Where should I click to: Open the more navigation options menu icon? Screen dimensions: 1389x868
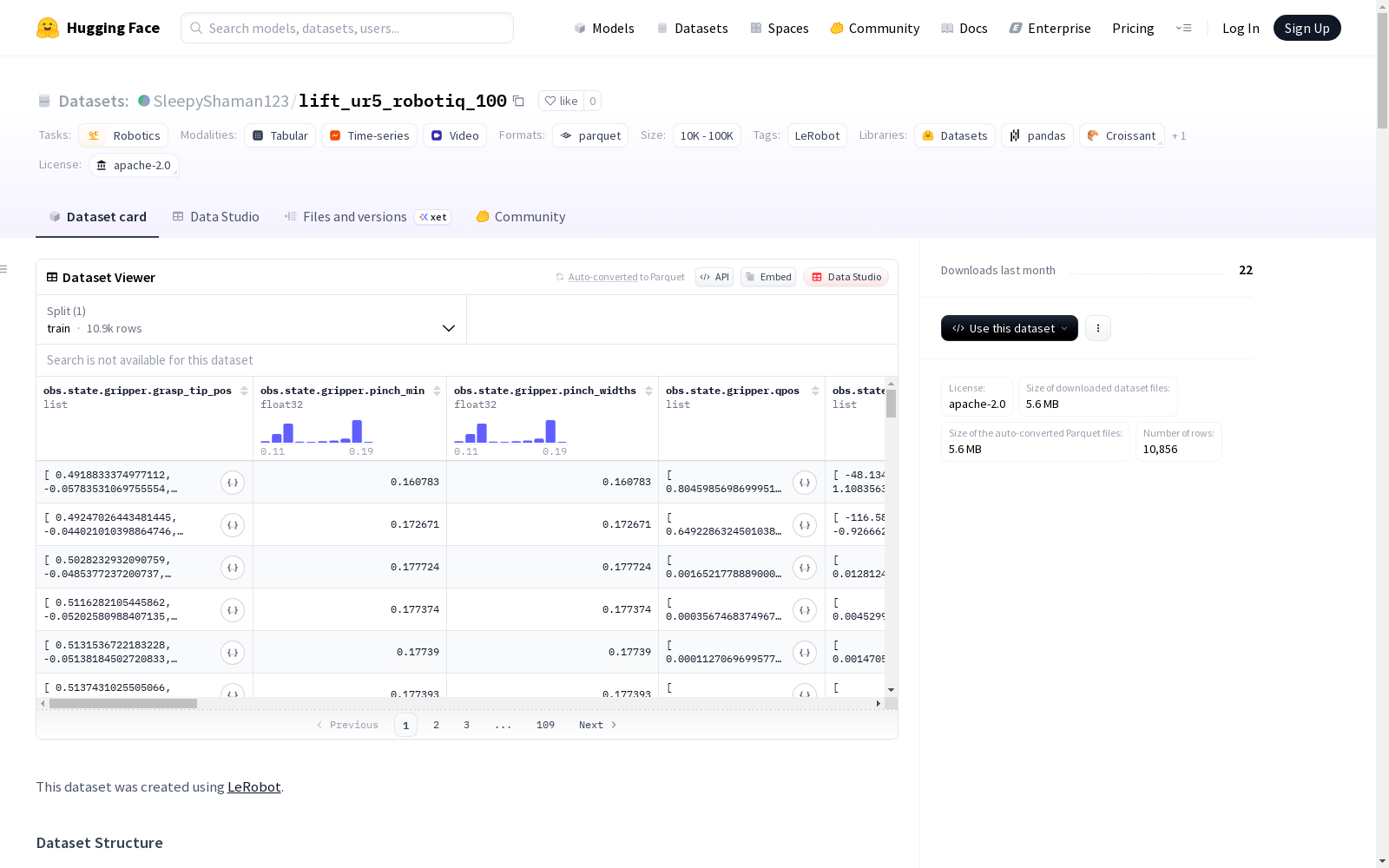pos(1183,28)
